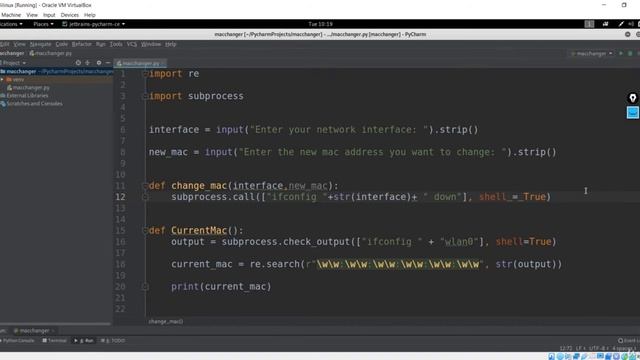Click the word 'interface' on line 6

pos(174,130)
